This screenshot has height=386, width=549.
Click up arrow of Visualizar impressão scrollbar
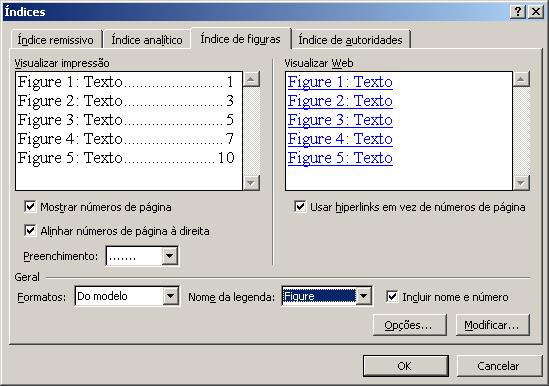[251, 79]
